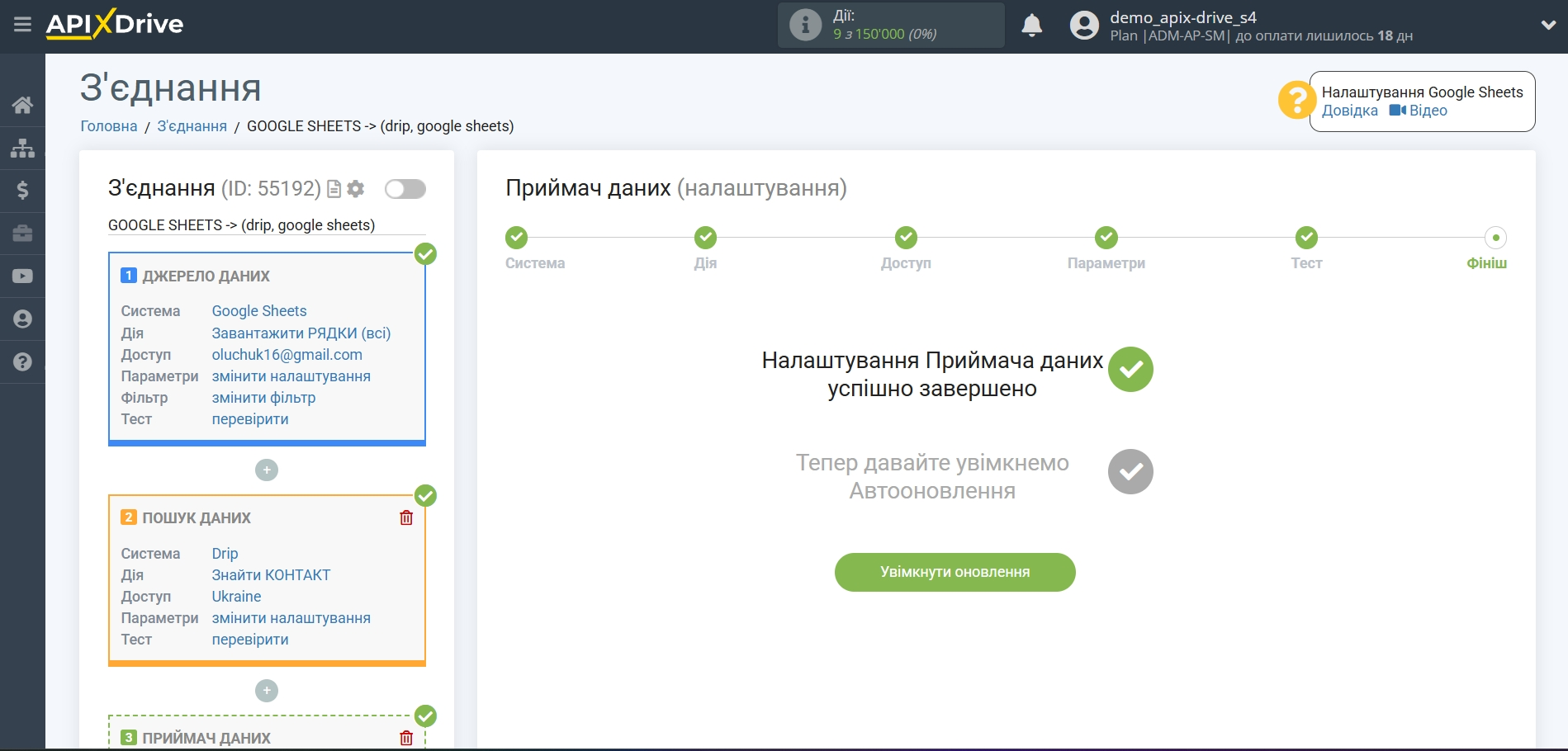Open video tutorials YouTube icon in sidebar
Image resolution: width=1568 pixels, height=751 pixels.
point(22,276)
